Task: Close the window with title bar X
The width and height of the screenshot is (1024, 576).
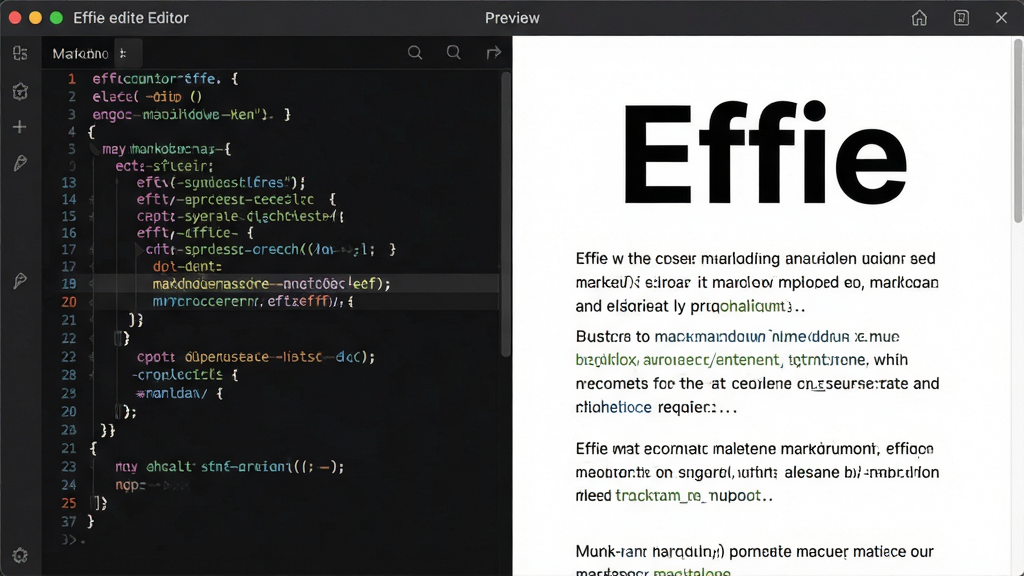Action: tap(1001, 18)
